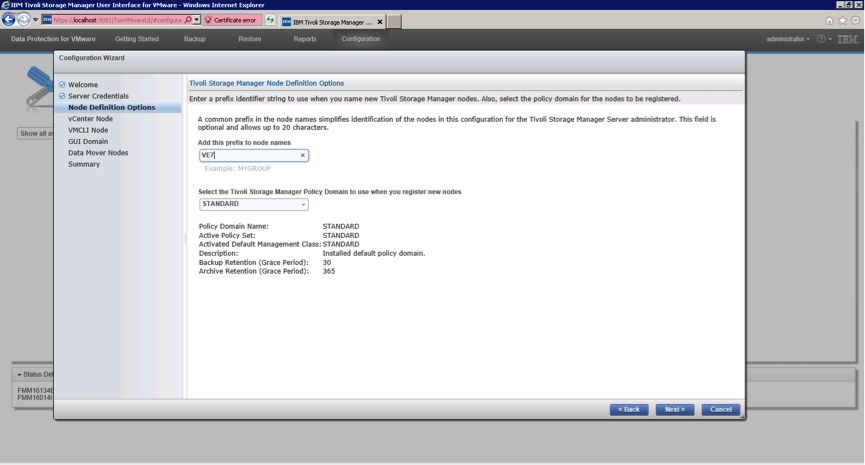Go to Server Credentials wizard step
This screenshot has height=465, width=865.
98,96
